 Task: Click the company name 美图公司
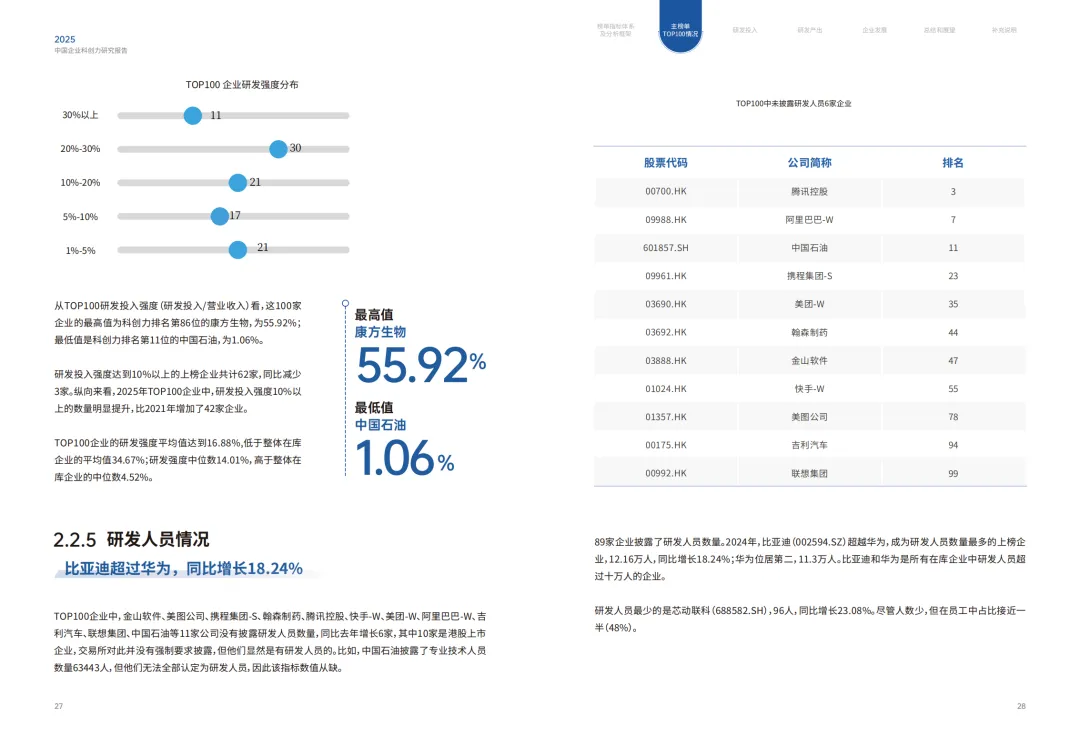809,417
